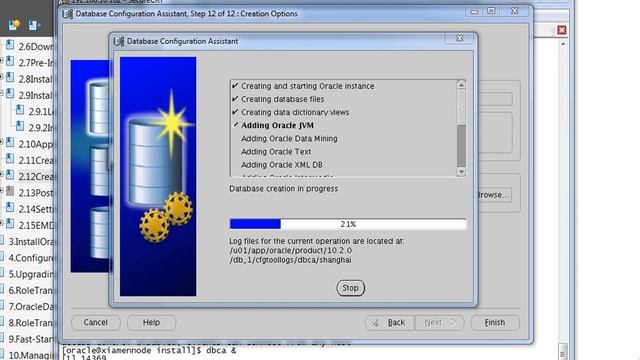Click page icon beside 2.6Down entry
The width and height of the screenshot is (640, 360).
point(10,45)
